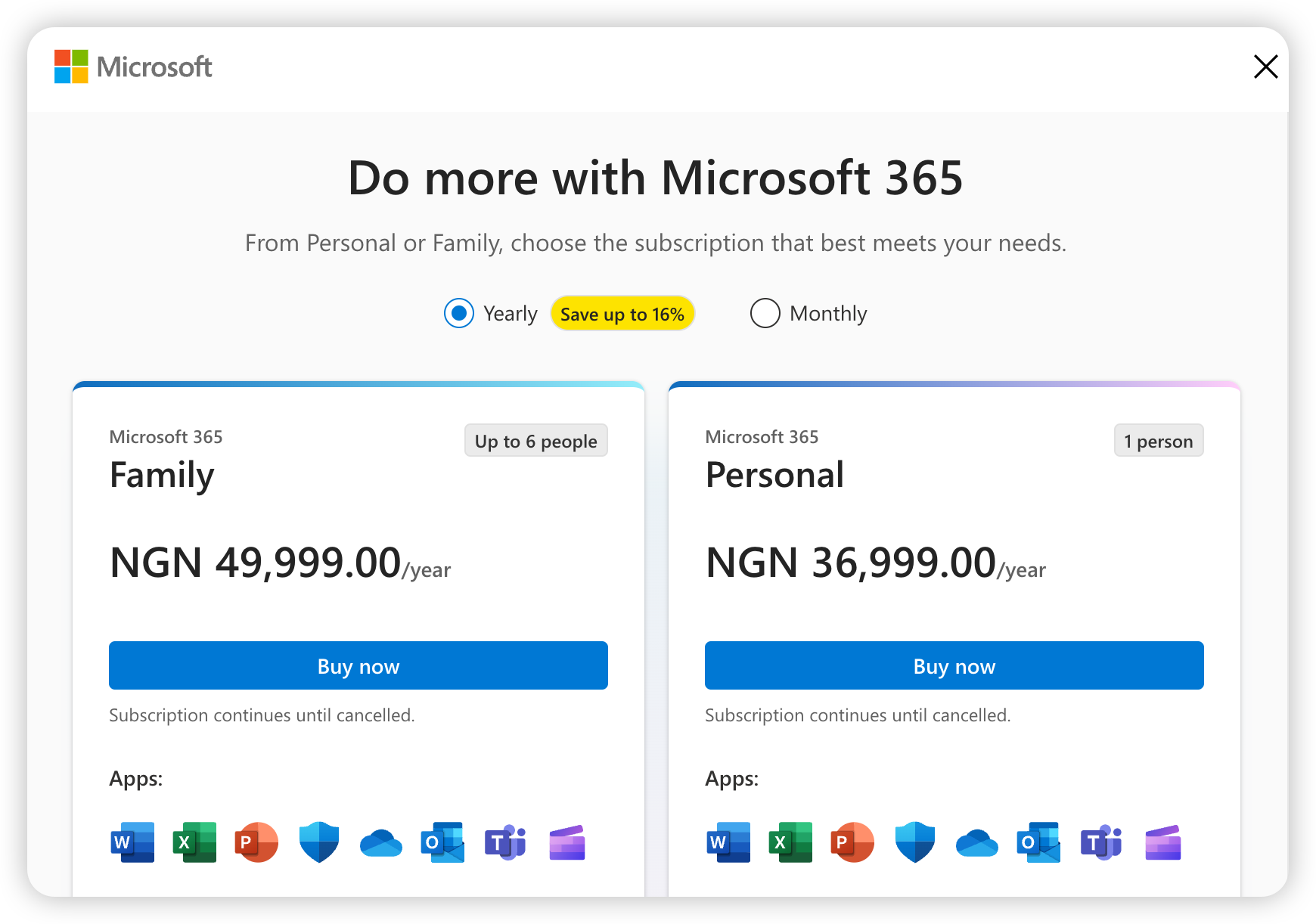The image size is (1316, 924).
Task: Click the Outlook icon in Family plan
Action: point(442,842)
